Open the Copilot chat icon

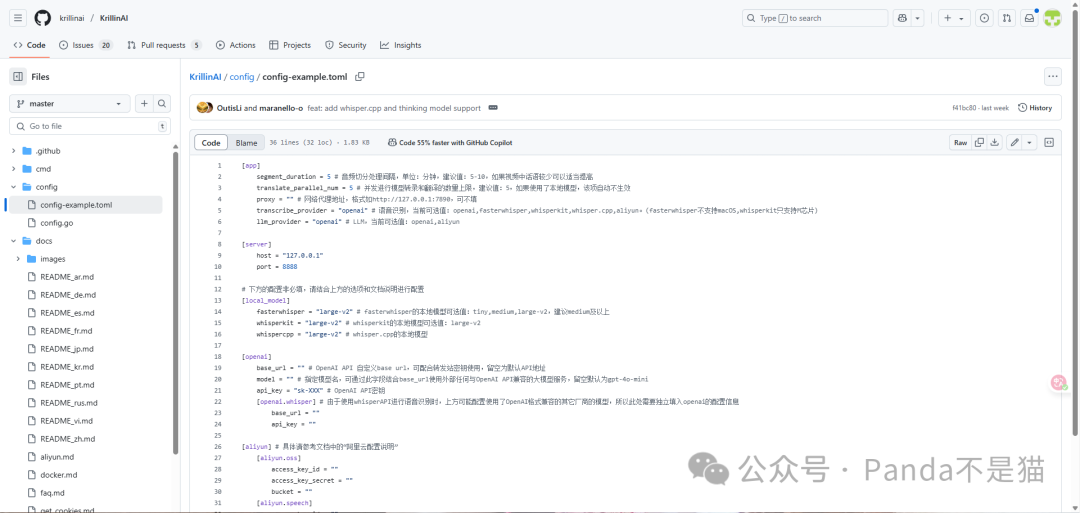pyautogui.click(x=902, y=18)
